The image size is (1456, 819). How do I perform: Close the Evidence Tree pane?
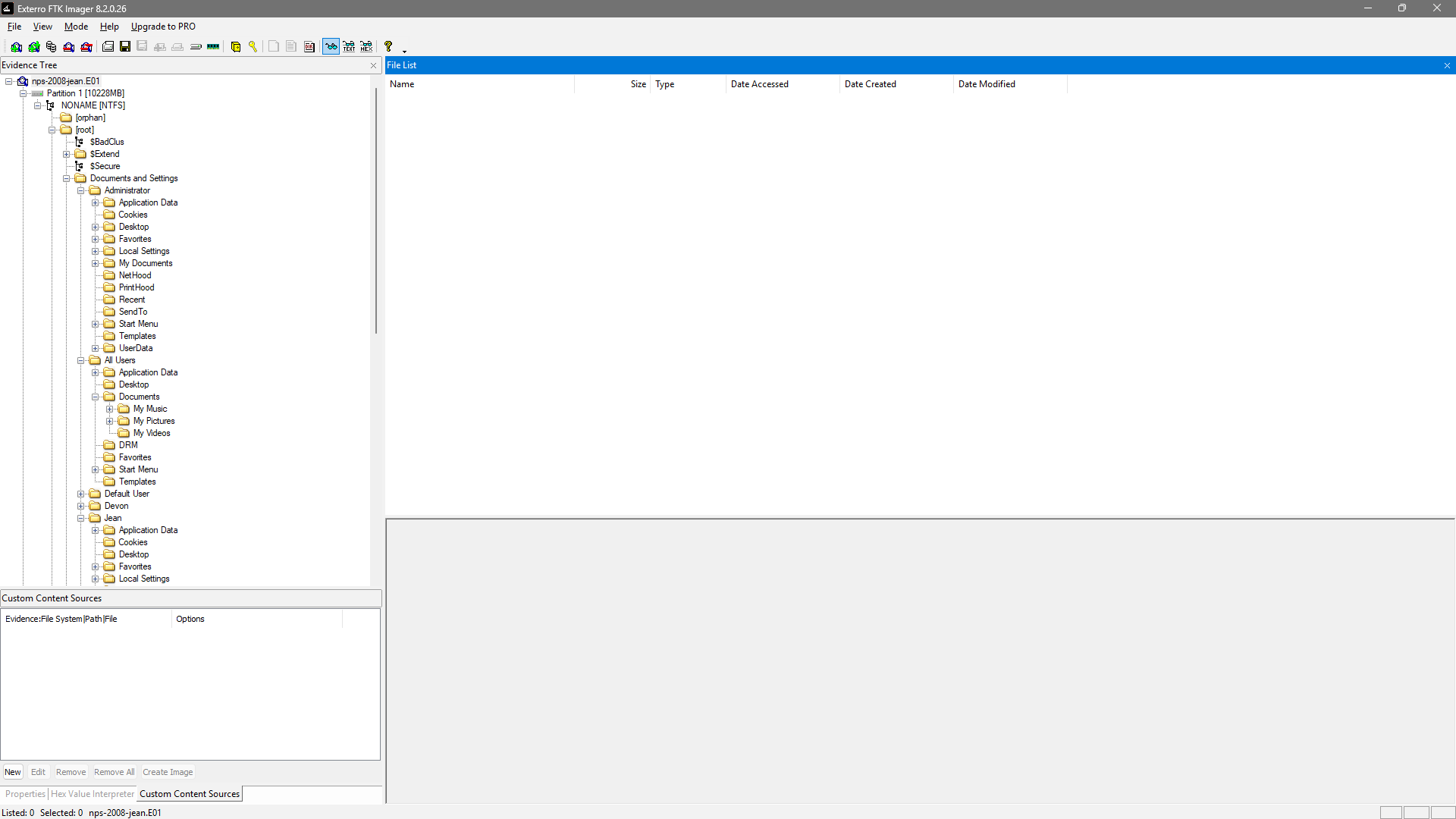point(373,65)
